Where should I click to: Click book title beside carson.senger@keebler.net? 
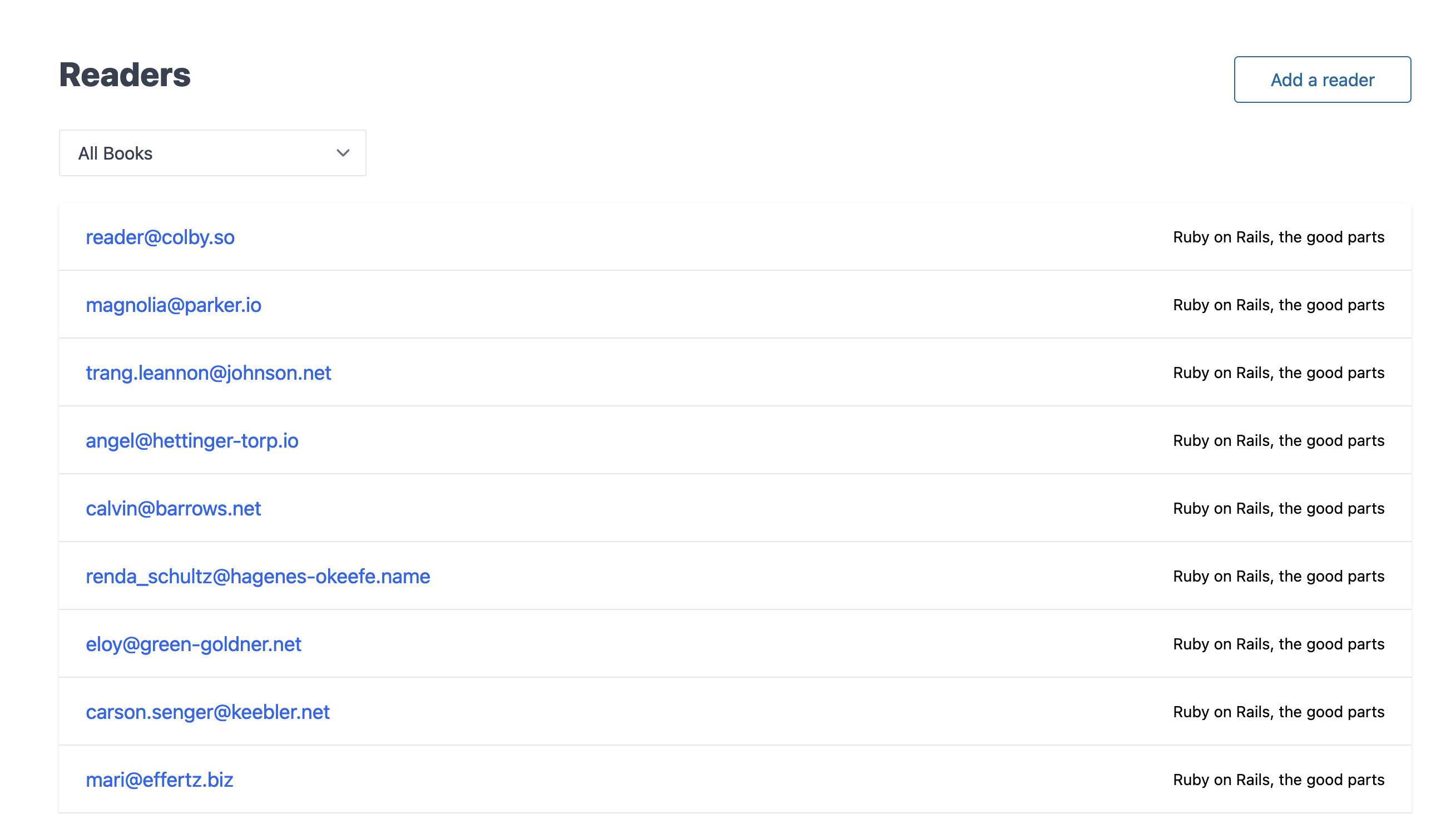1278,712
